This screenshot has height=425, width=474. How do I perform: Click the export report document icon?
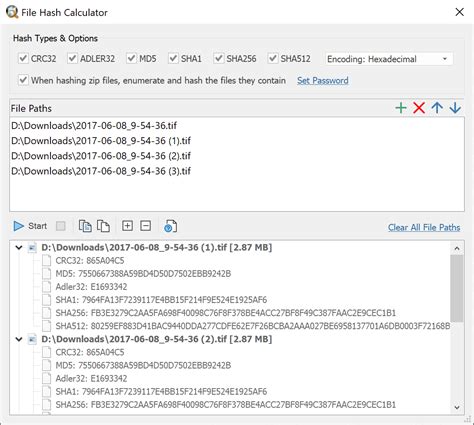pos(171,226)
